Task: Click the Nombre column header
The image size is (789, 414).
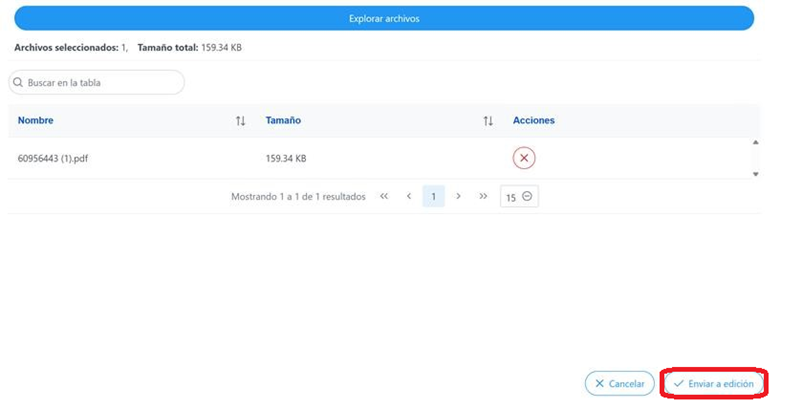Action: coord(36,121)
